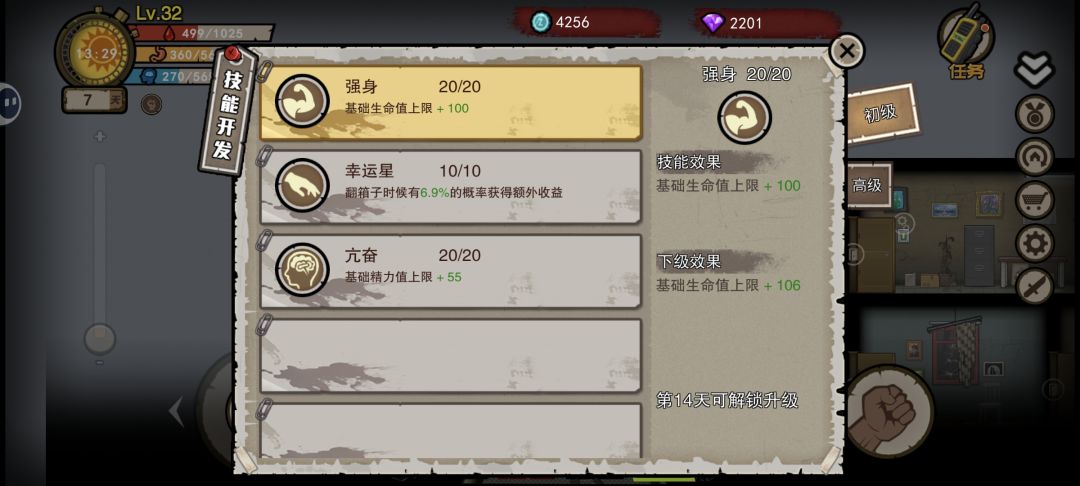
Task: Click the fist attack button
Action: point(889,412)
